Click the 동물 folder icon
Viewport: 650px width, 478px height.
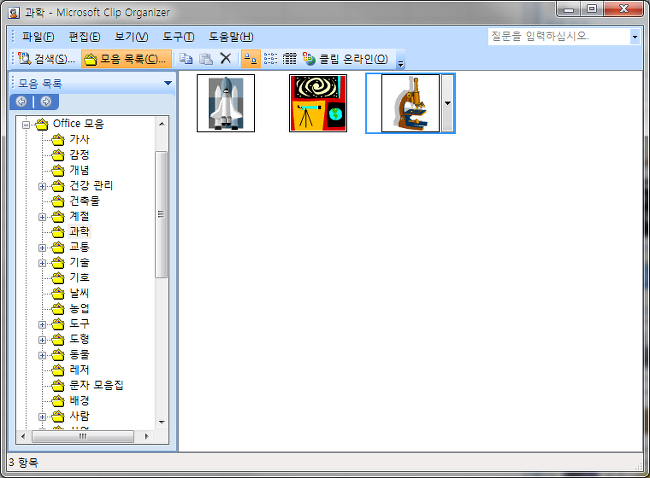58,355
